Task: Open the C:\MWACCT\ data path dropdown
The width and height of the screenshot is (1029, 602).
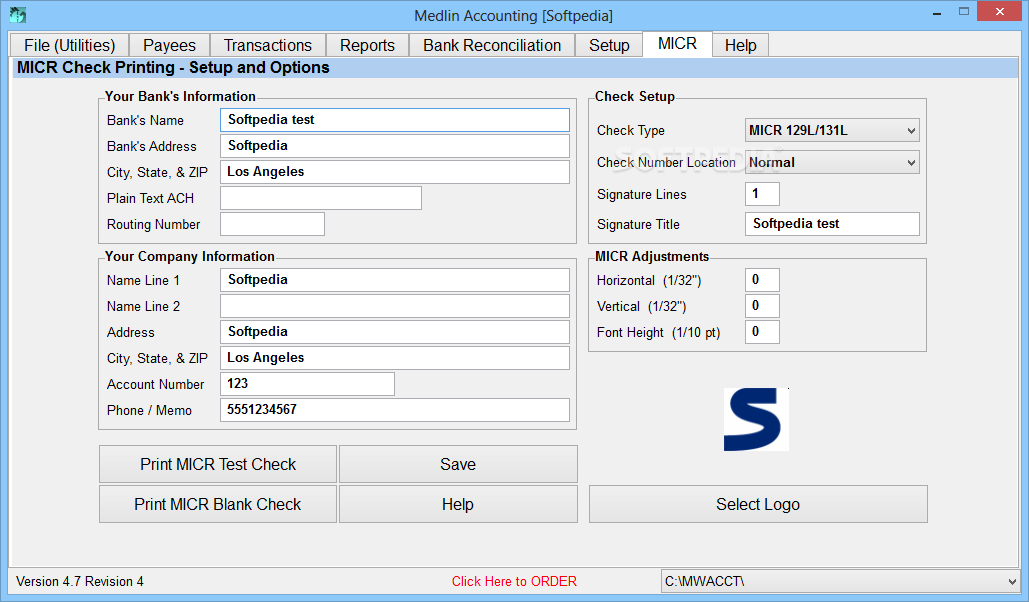Action: (x=840, y=581)
